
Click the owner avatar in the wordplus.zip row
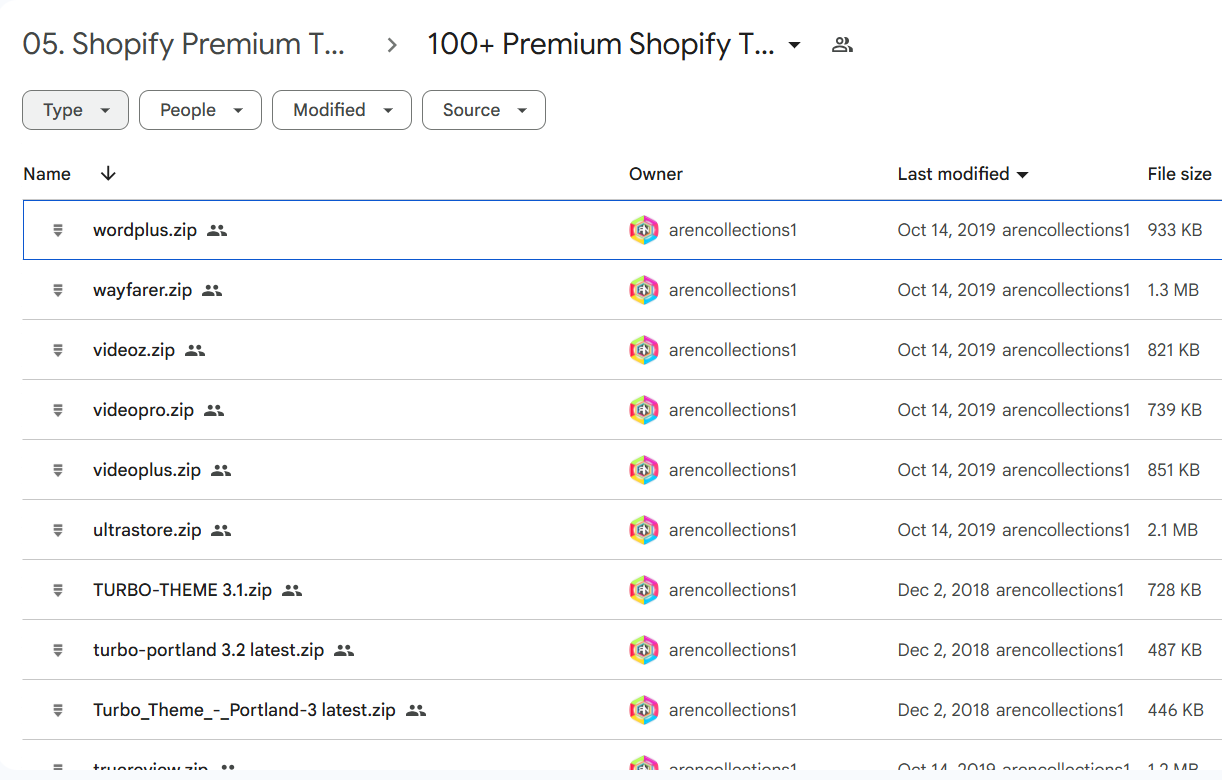click(644, 230)
